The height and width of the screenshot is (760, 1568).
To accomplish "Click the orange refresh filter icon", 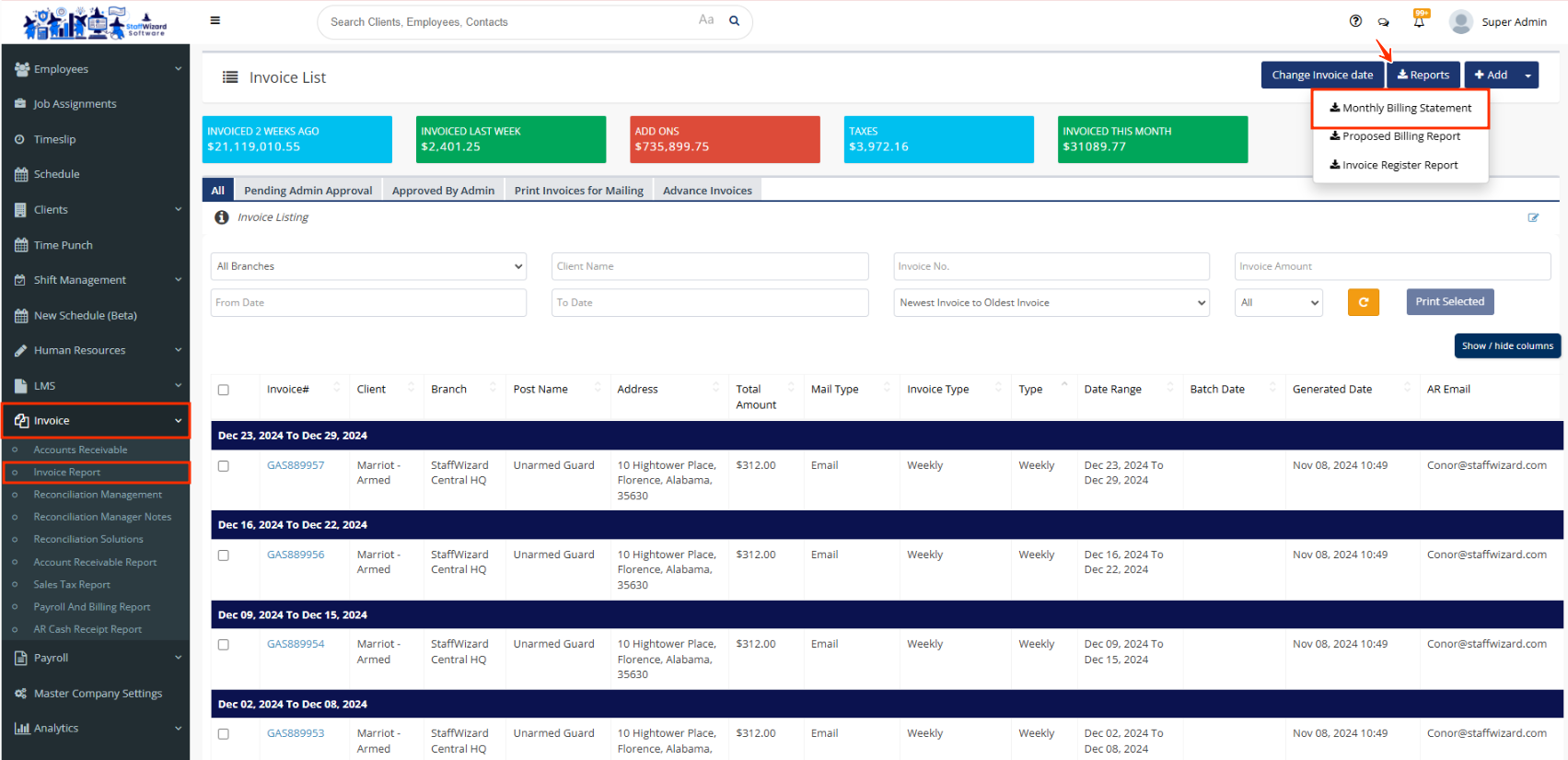I will [1363, 302].
